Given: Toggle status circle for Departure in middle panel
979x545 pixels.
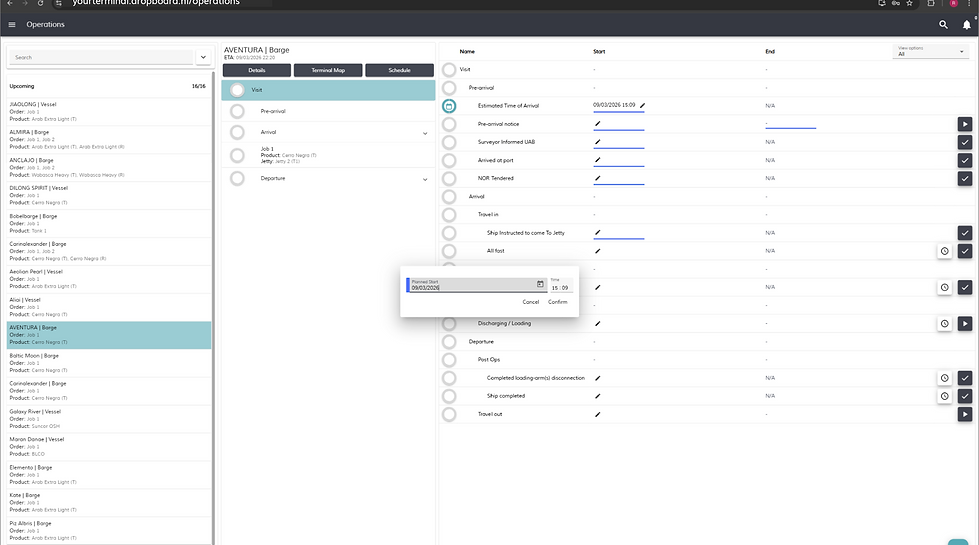Looking at the screenshot, I should coord(237,179).
